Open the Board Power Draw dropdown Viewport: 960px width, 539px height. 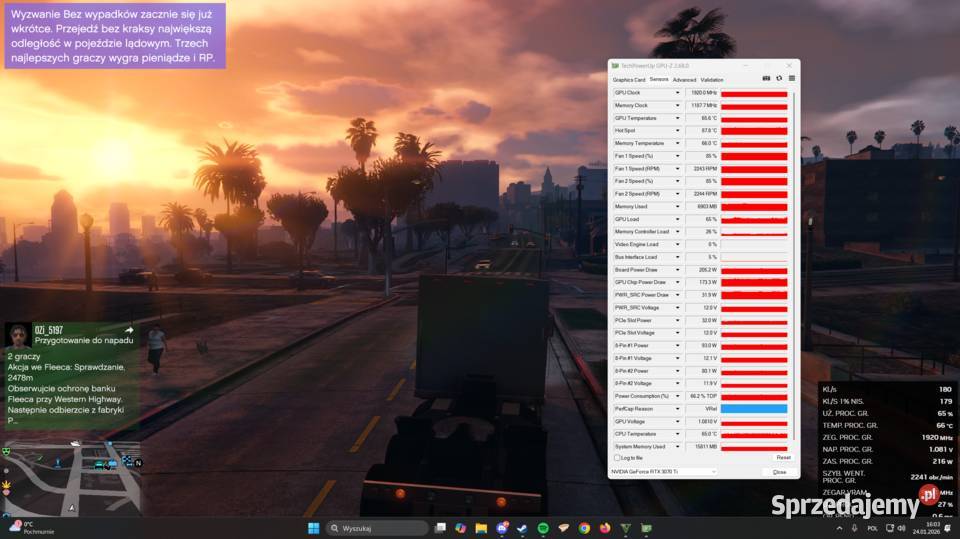(x=677, y=270)
